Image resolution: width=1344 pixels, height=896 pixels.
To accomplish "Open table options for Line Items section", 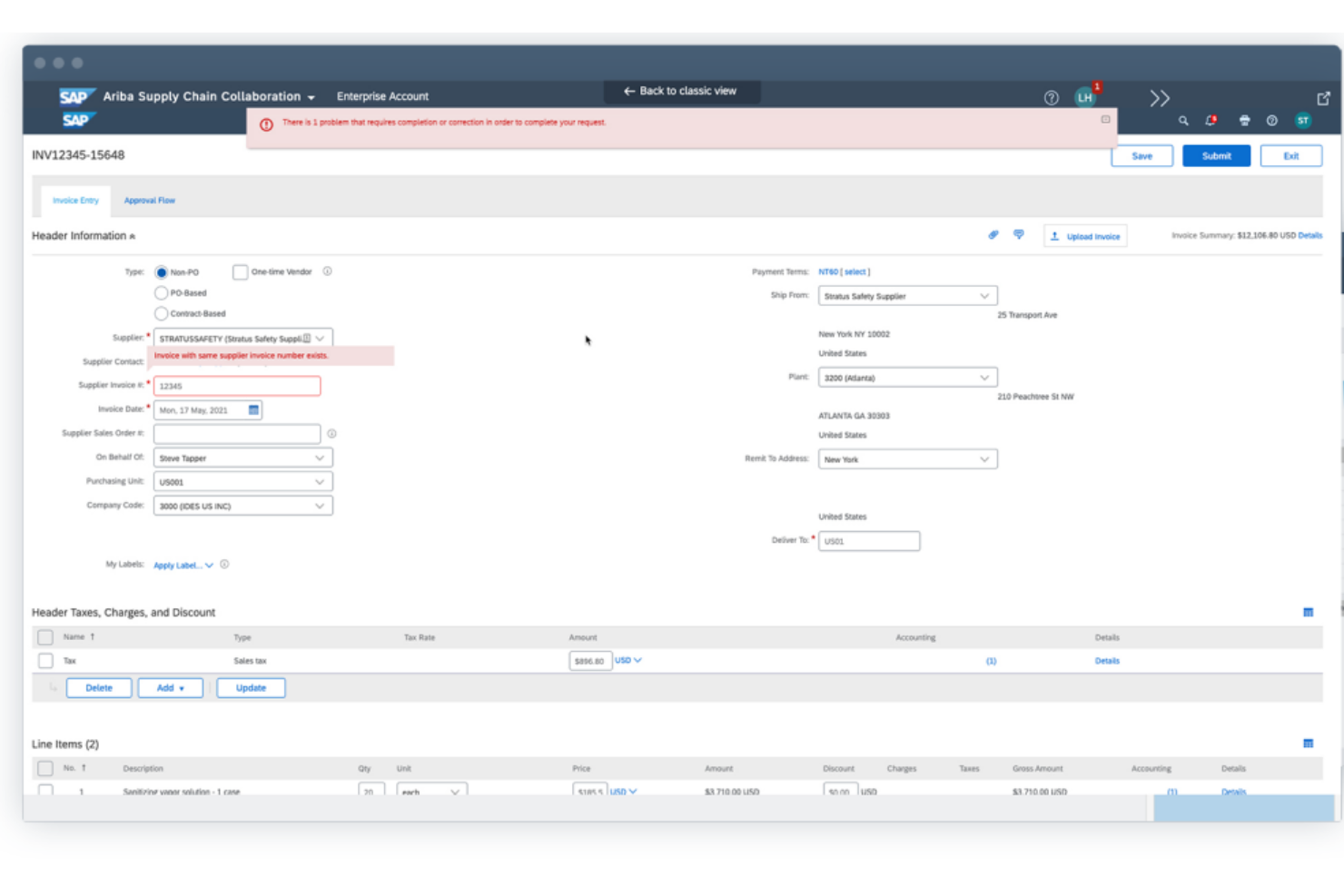I will [x=1309, y=743].
